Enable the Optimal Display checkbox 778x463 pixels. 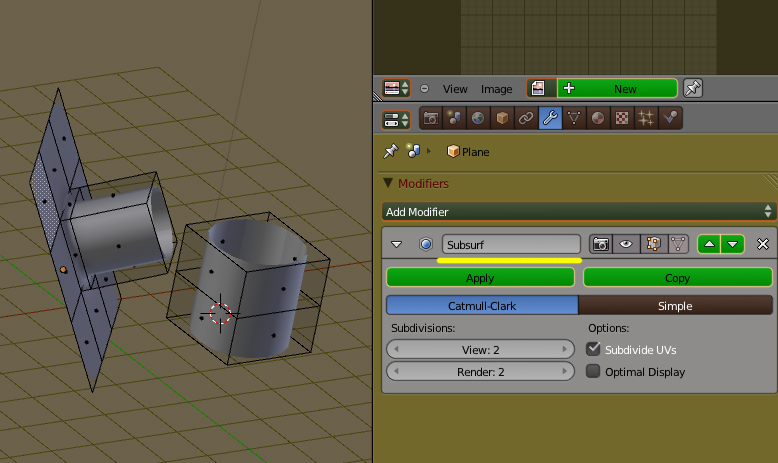(x=593, y=371)
